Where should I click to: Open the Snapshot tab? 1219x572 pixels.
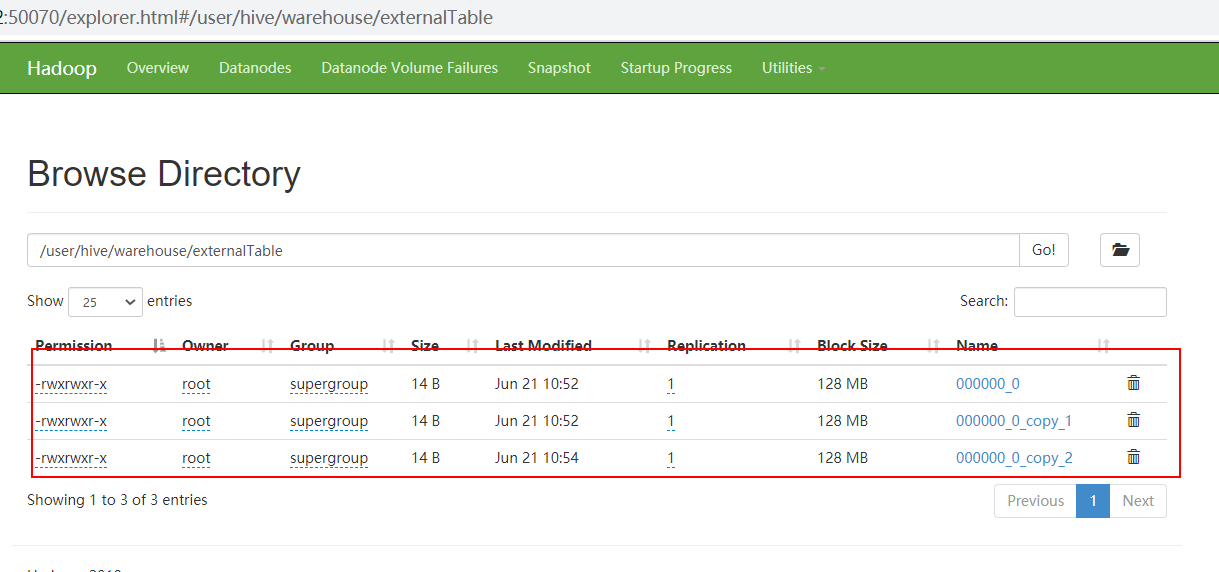559,68
